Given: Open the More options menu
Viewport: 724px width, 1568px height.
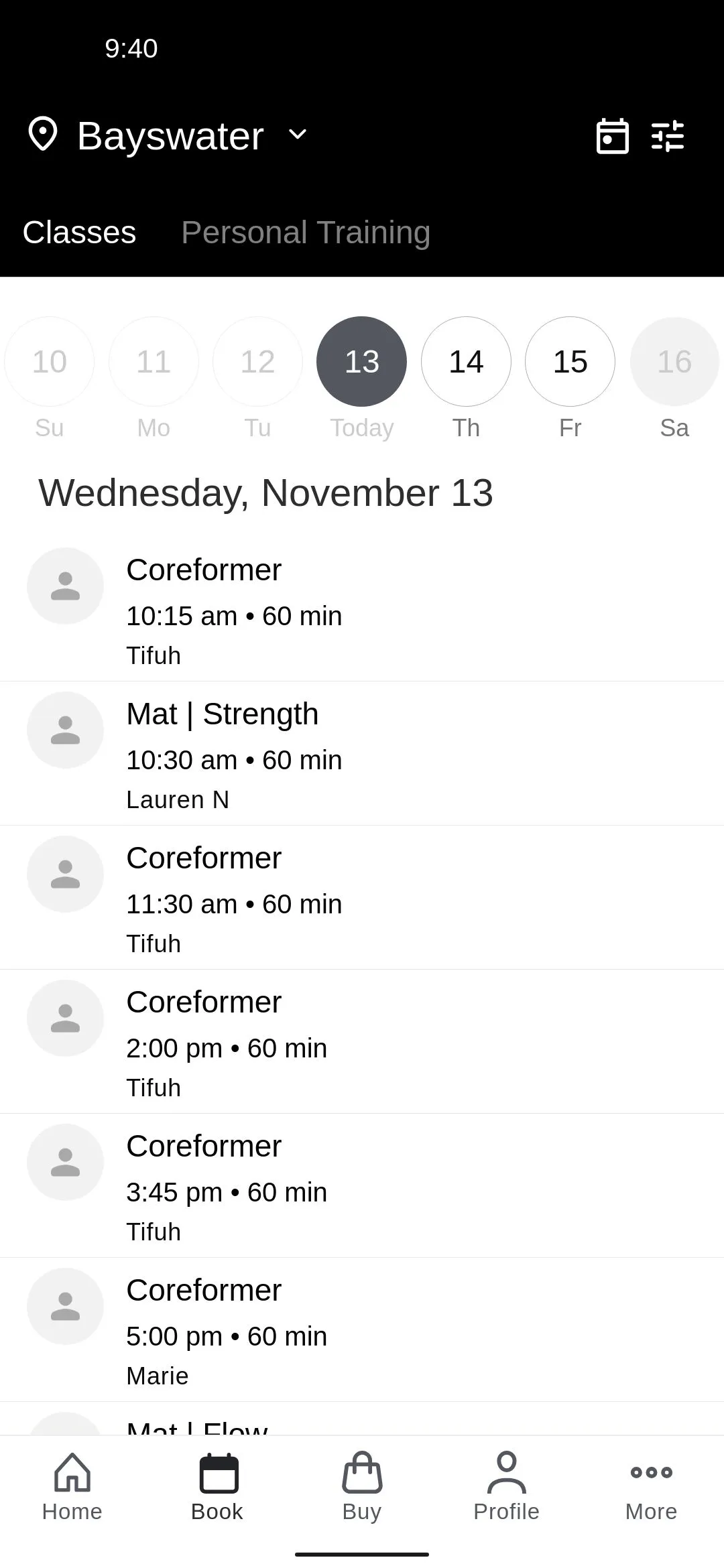Looking at the screenshot, I should [651, 1486].
